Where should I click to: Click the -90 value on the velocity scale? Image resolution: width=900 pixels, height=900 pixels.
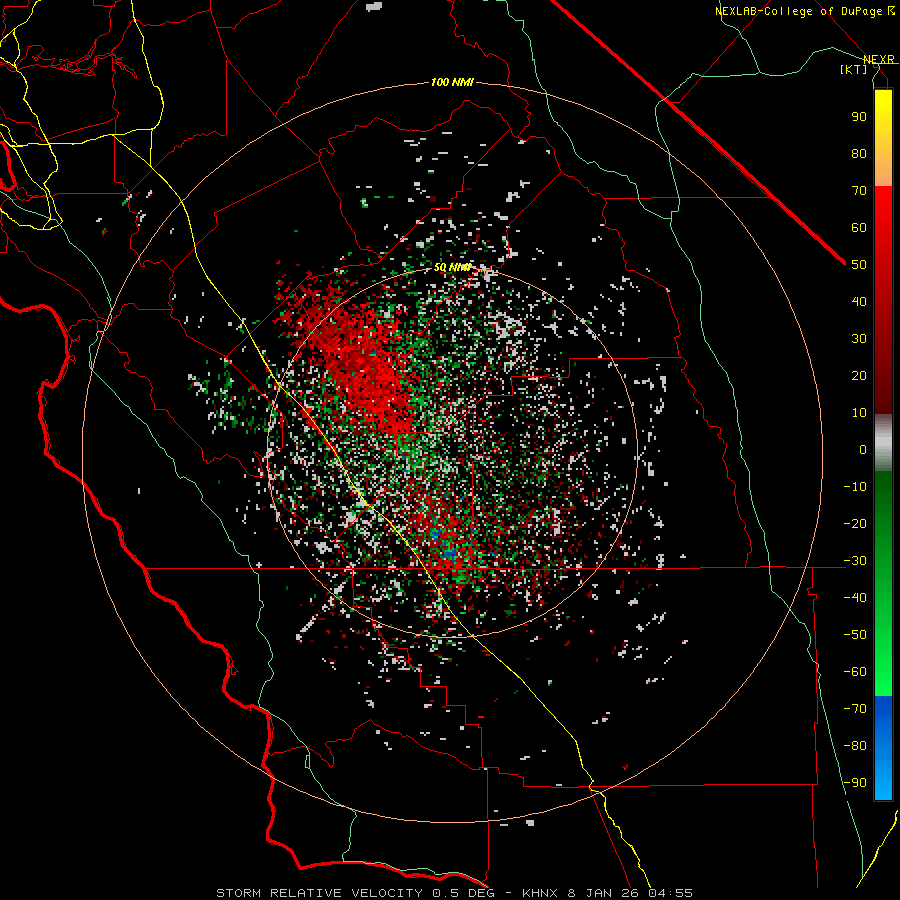(855, 783)
